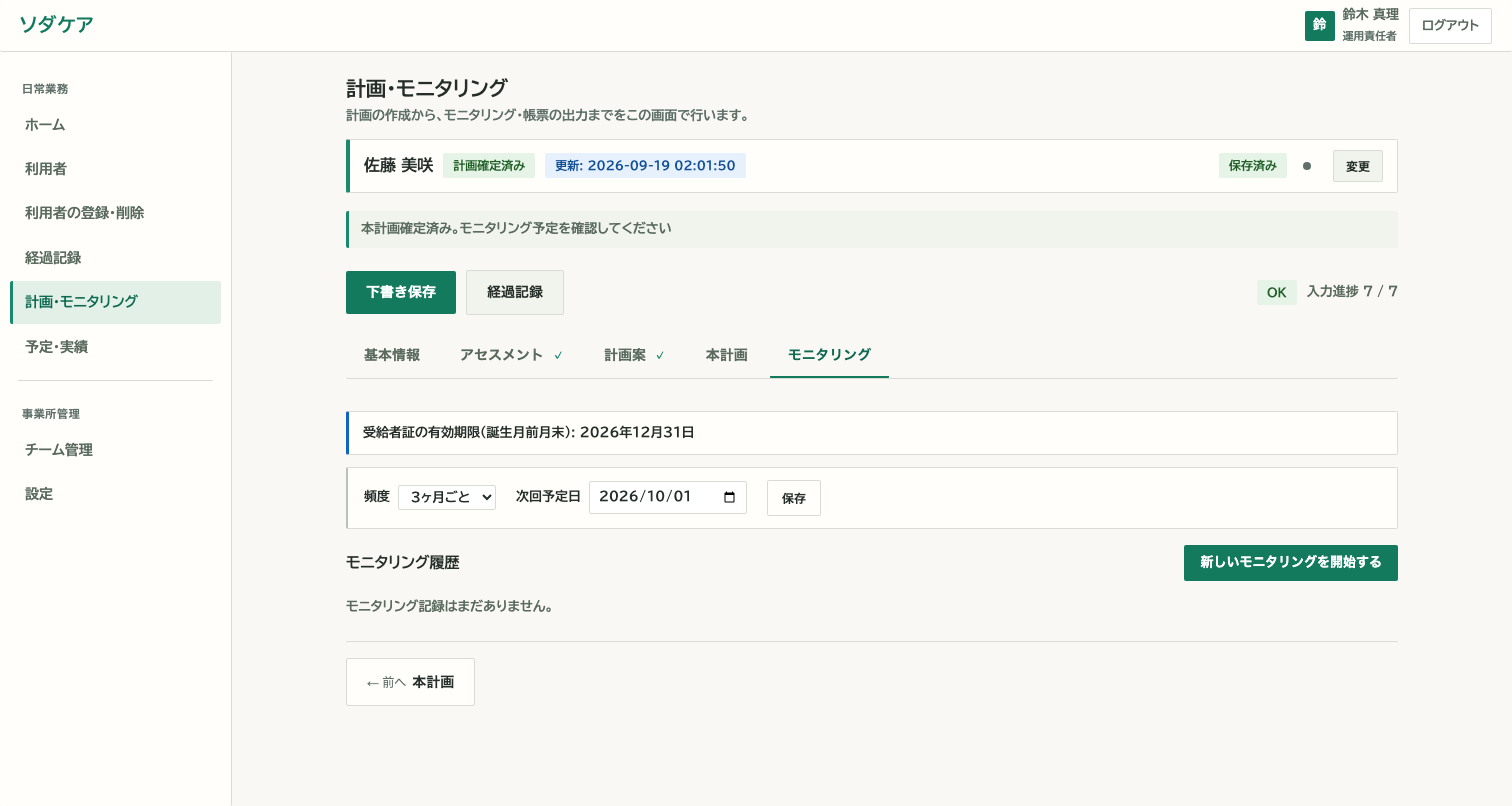This screenshot has height=806, width=1512.
Task: Click モニタリング記録はまだありません。 text
Action: pyautogui.click(x=450, y=606)
